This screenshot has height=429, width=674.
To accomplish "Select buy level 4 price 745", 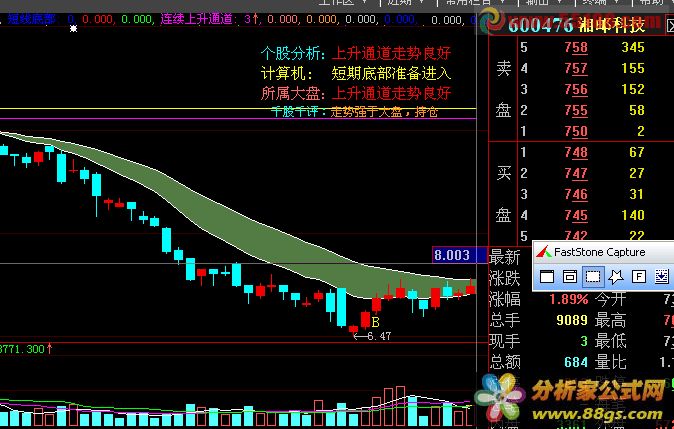I will (576, 215).
